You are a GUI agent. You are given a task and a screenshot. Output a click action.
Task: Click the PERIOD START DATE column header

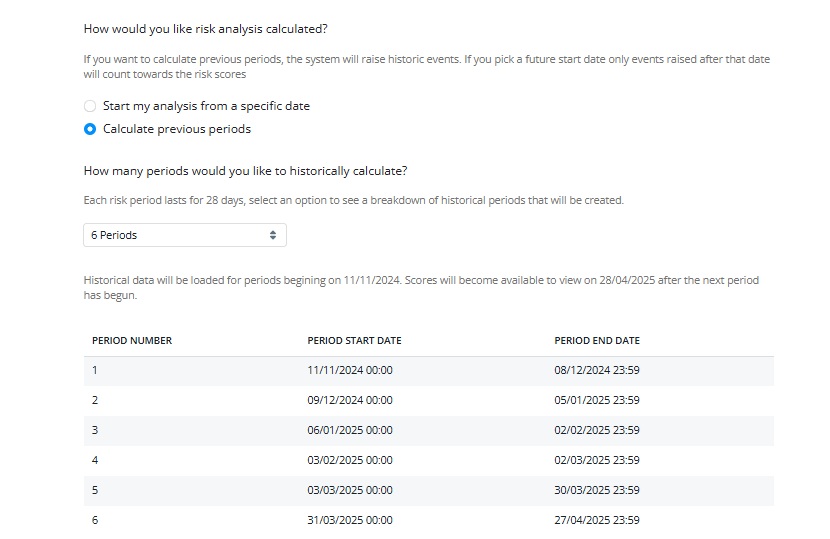[354, 340]
